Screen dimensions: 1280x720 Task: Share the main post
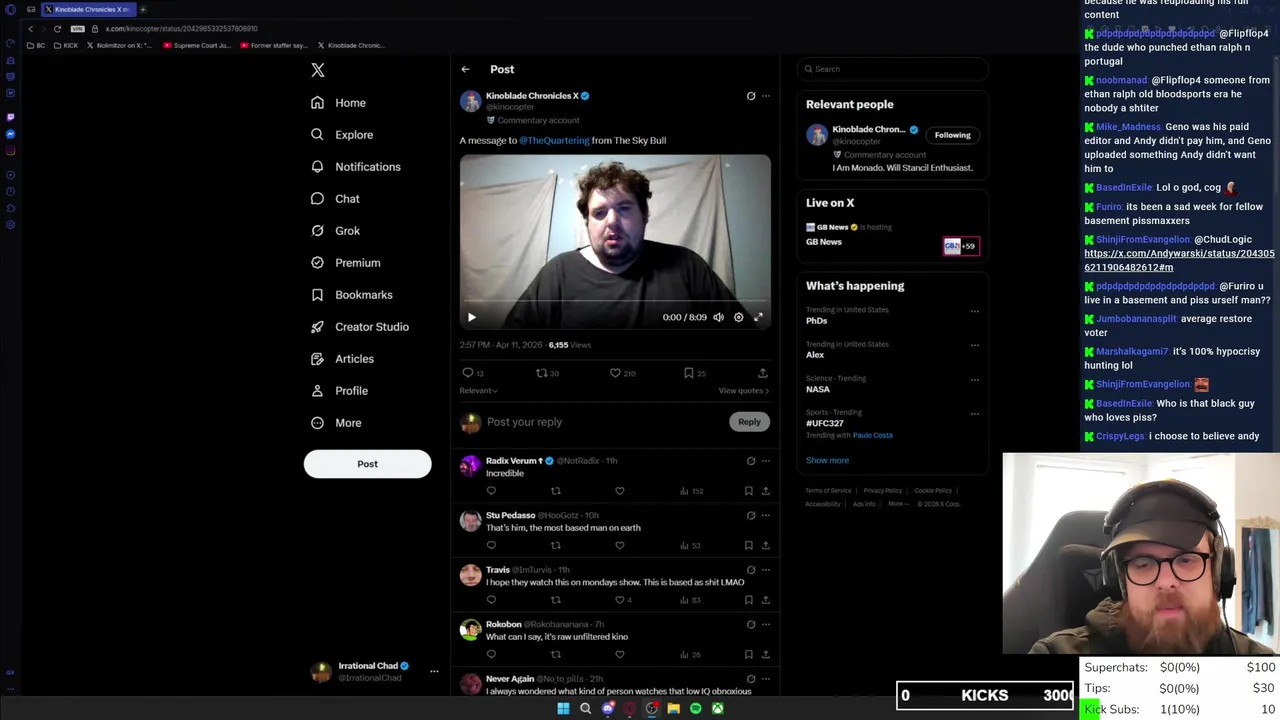click(763, 373)
